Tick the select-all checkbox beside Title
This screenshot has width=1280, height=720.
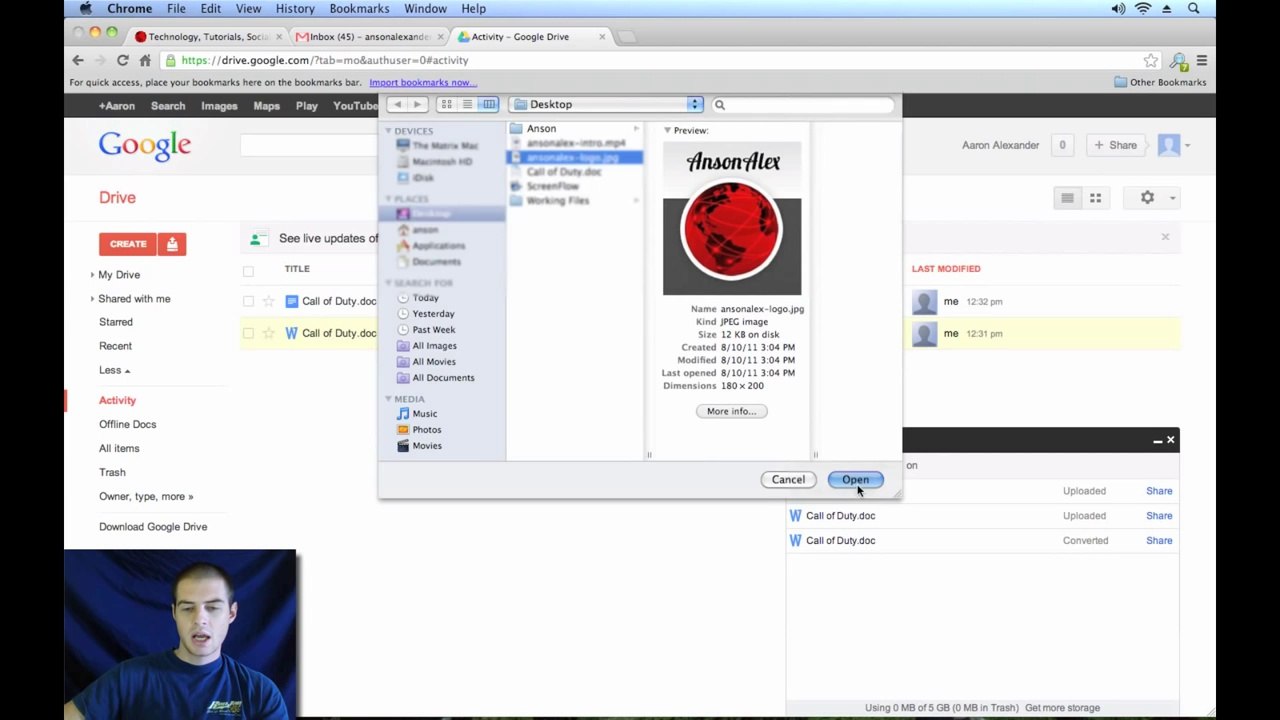pyautogui.click(x=248, y=270)
